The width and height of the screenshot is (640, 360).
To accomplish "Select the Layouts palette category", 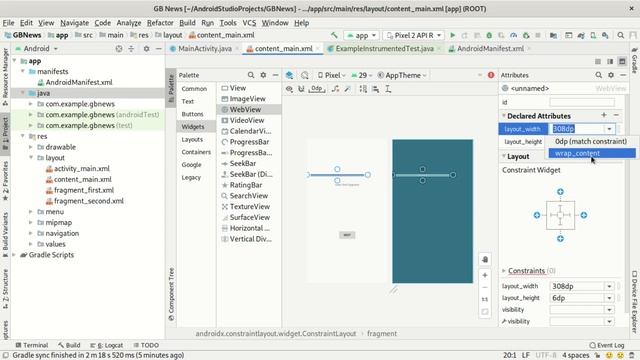I will click(x=192, y=140).
